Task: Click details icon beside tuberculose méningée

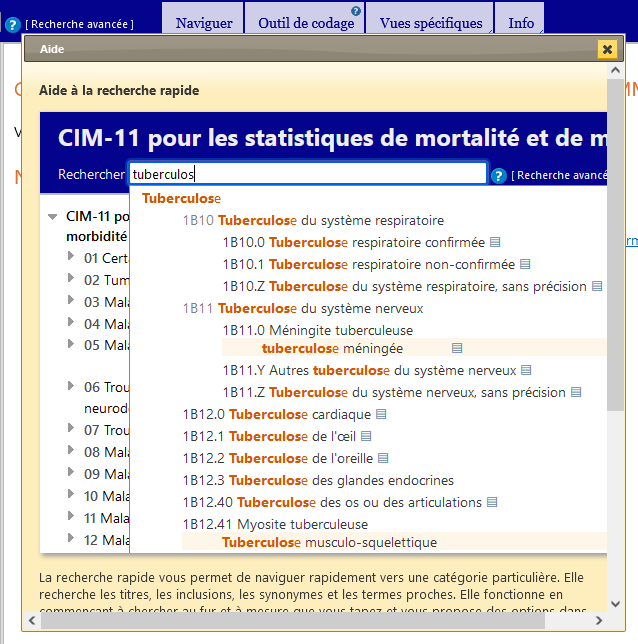Action: [457, 349]
